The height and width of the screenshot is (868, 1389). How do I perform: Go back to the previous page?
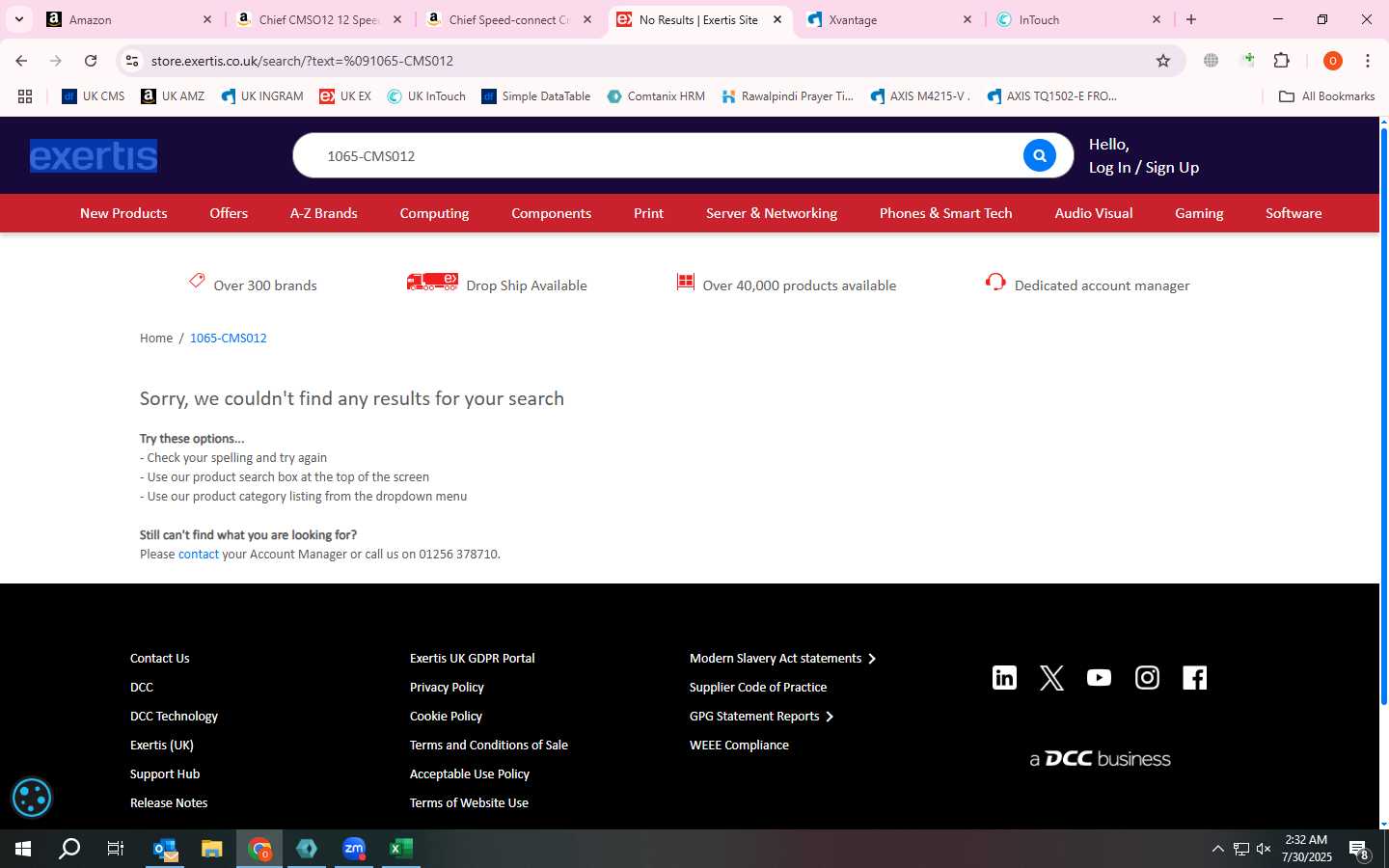click(x=21, y=61)
